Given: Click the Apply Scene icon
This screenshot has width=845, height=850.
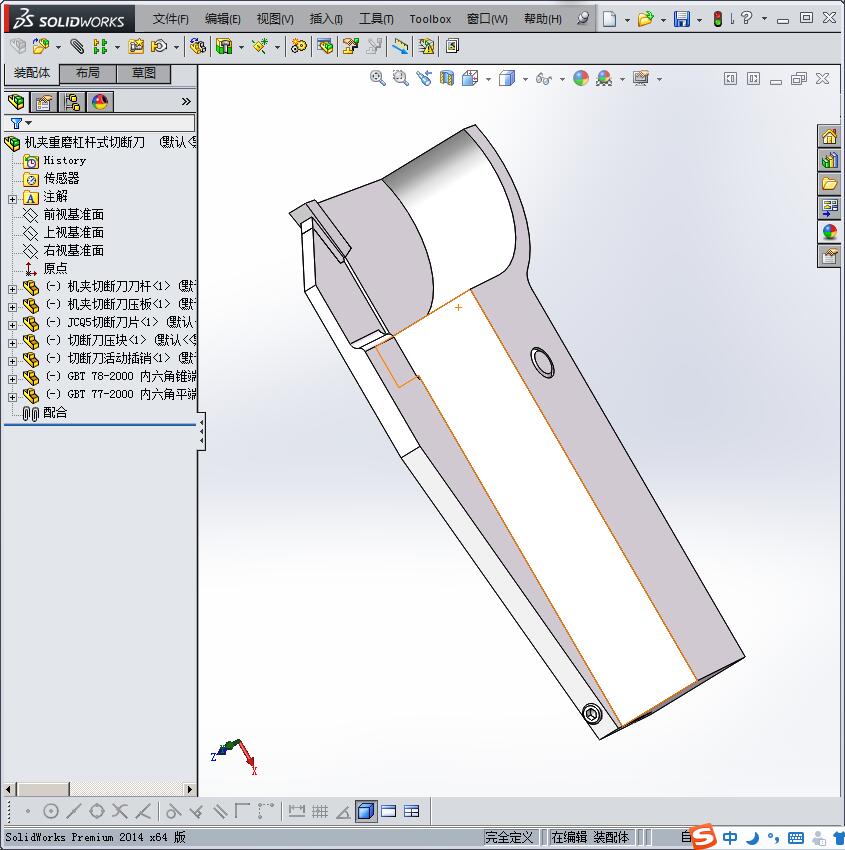Looking at the screenshot, I should (604, 79).
